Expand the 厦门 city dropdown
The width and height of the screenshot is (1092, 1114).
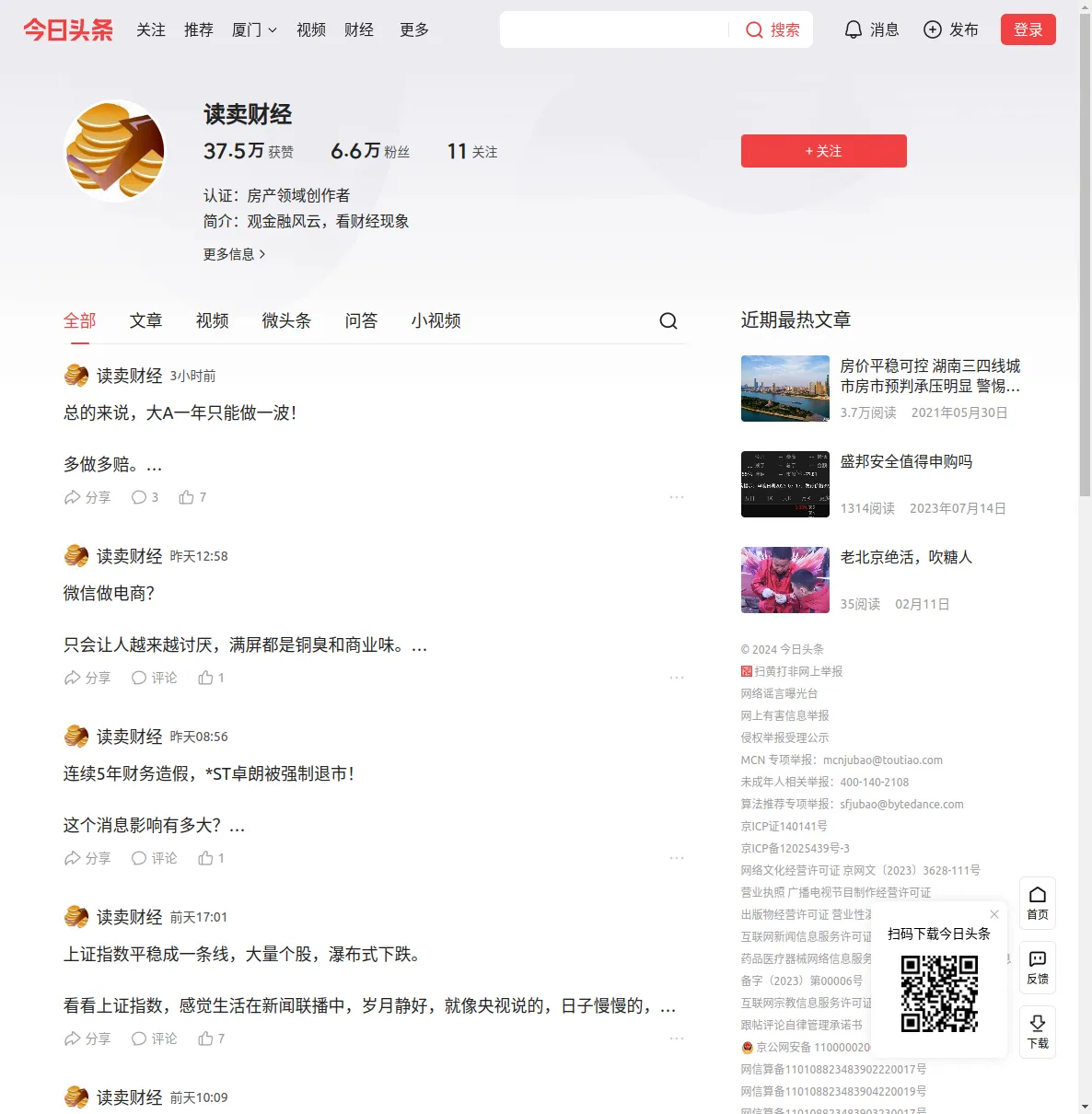point(254,29)
